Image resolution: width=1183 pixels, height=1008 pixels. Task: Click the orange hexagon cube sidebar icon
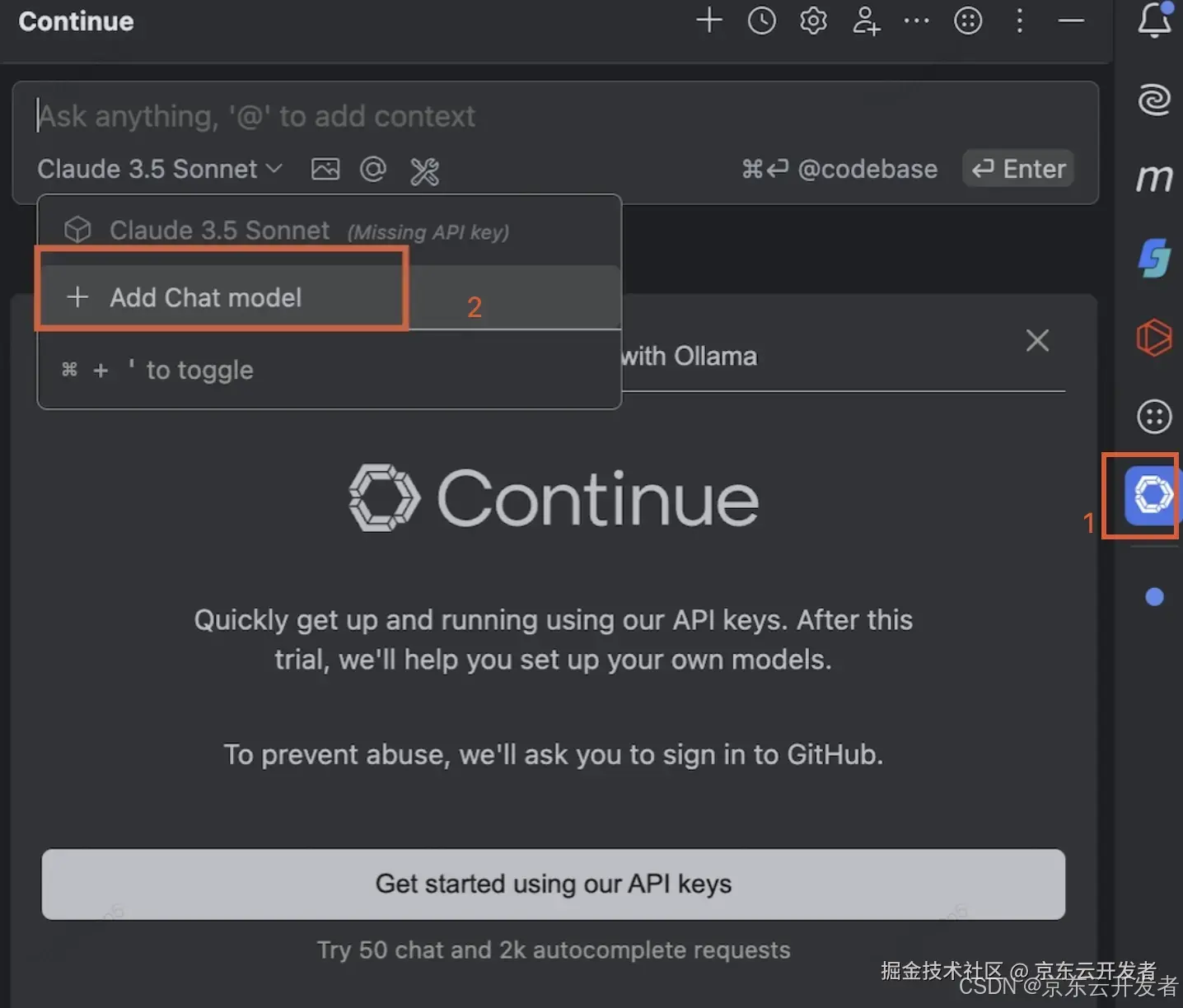pyautogui.click(x=1154, y=337)
